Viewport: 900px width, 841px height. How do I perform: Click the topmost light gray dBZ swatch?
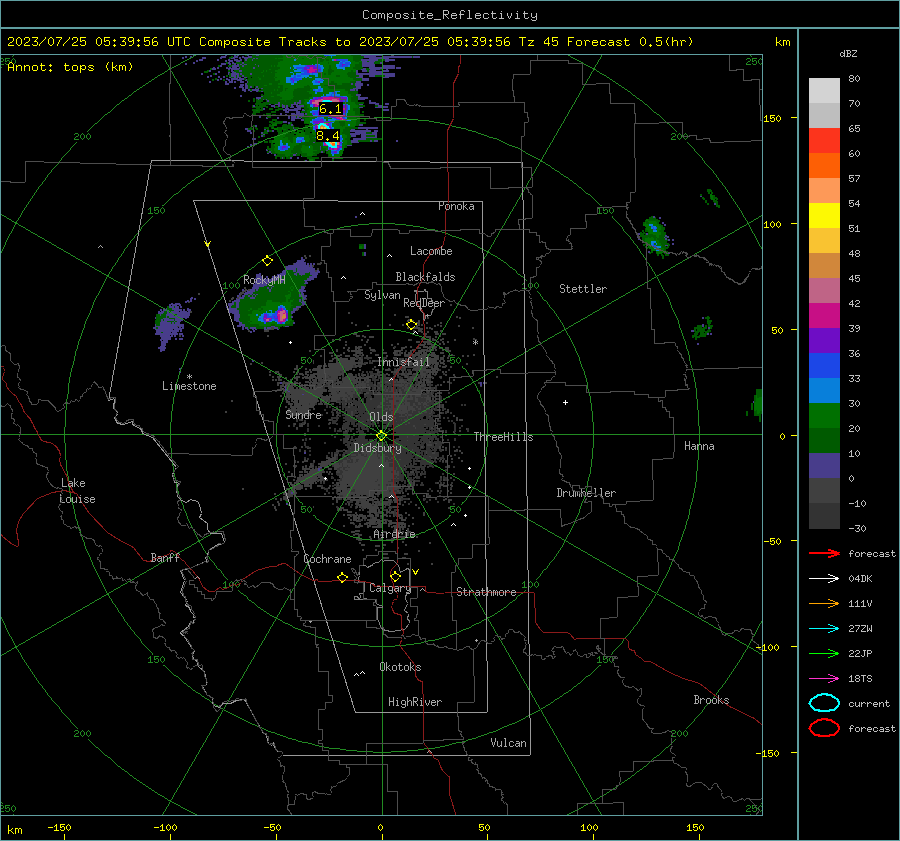824,90
